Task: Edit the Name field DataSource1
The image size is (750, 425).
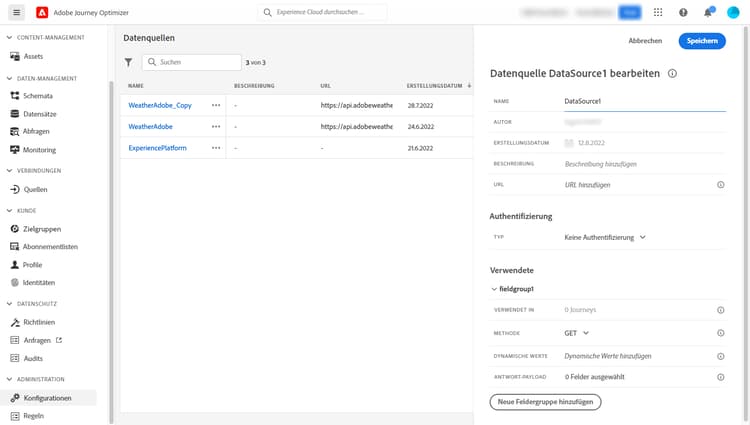Action: 644,101
